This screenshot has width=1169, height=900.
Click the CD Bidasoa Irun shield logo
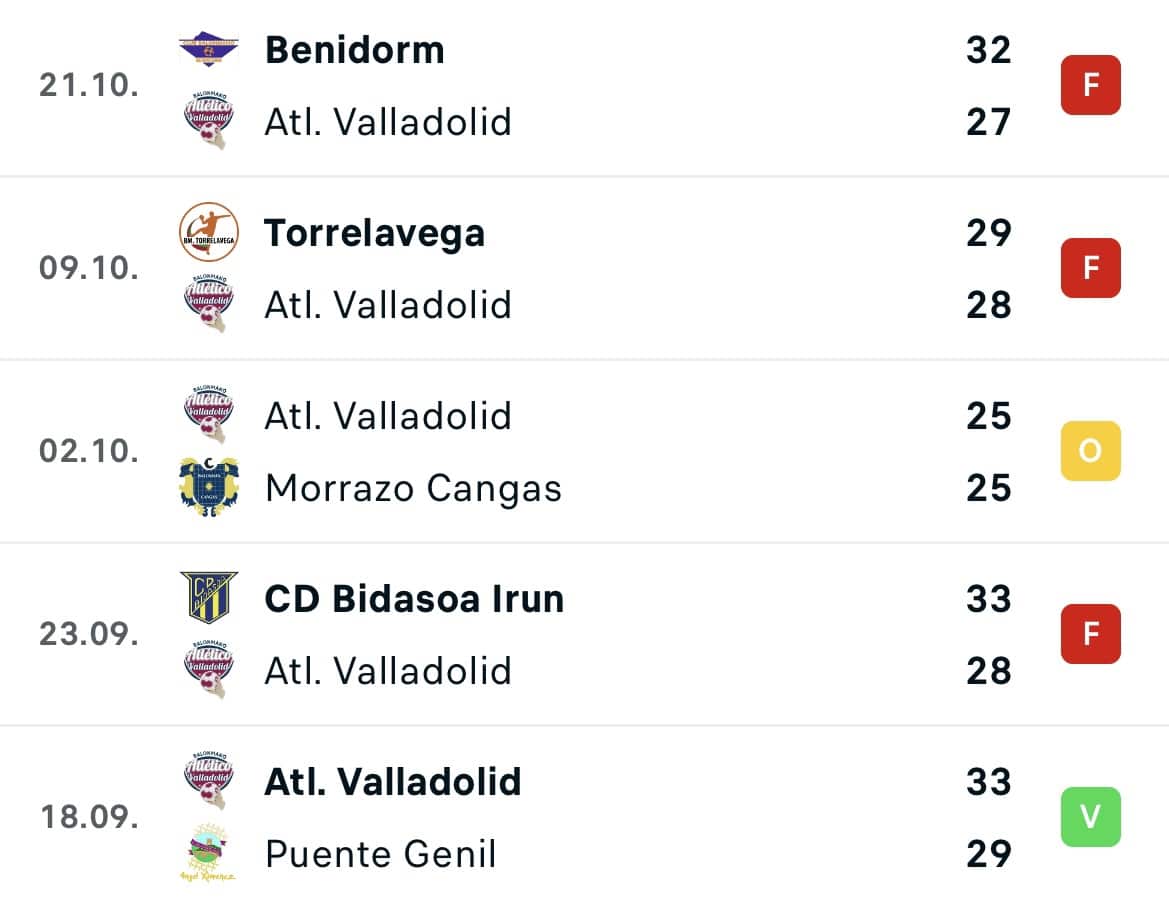point(209,597)
